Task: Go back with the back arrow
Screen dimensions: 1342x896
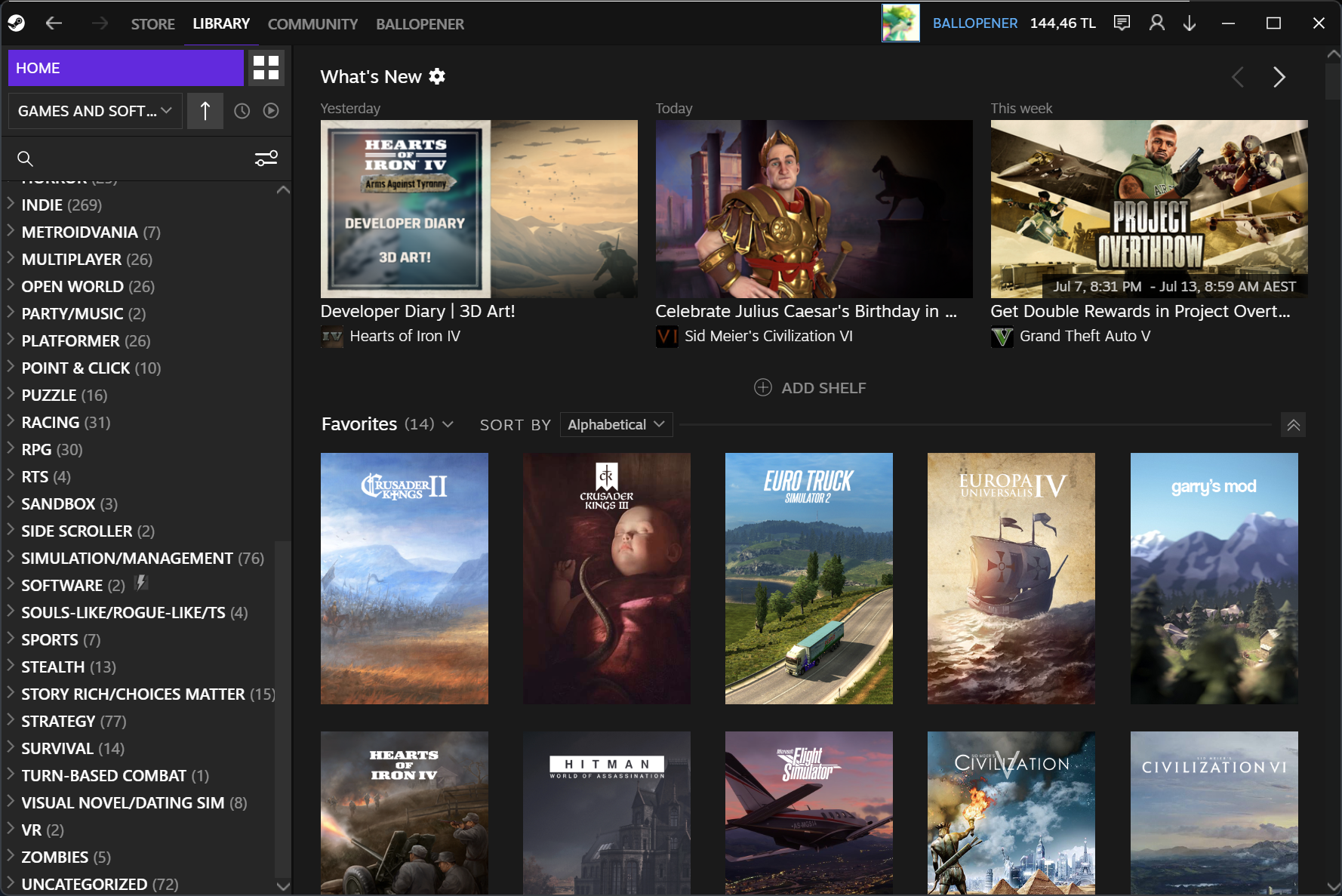Action: pyautogui.click(x=54, y=23)
